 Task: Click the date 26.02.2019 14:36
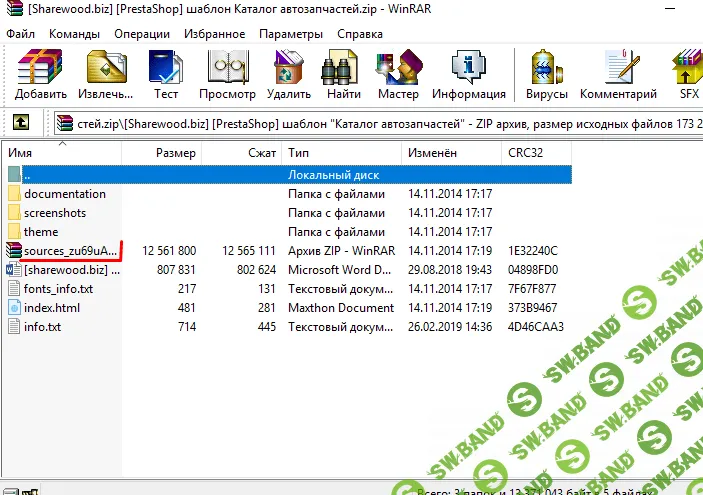click(450, 326)
